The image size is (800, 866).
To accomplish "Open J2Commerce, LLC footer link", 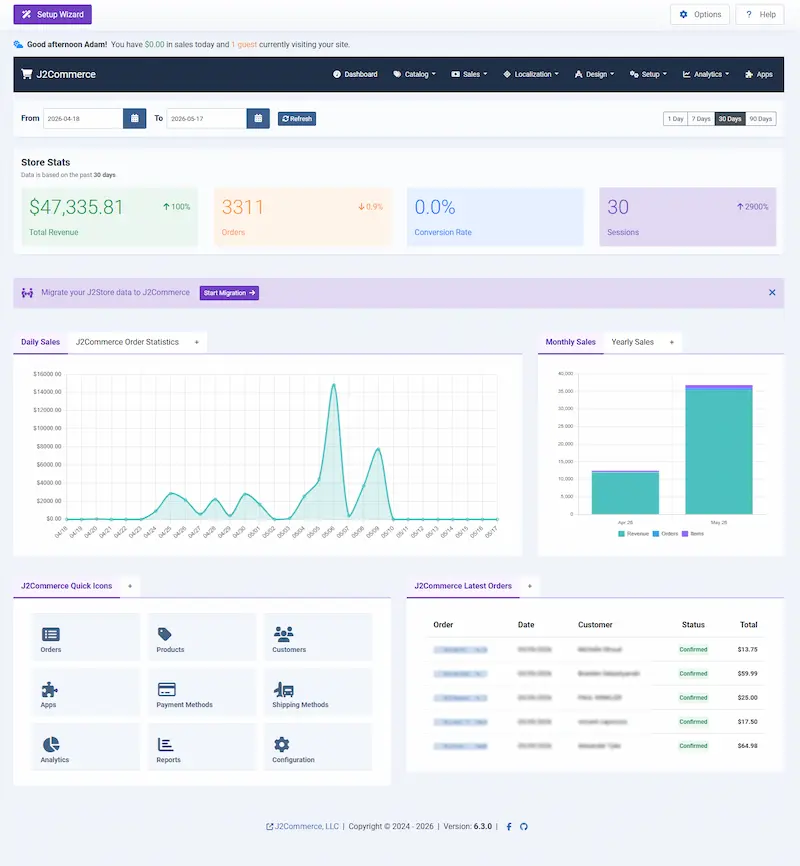I will [x=302, y=826].
